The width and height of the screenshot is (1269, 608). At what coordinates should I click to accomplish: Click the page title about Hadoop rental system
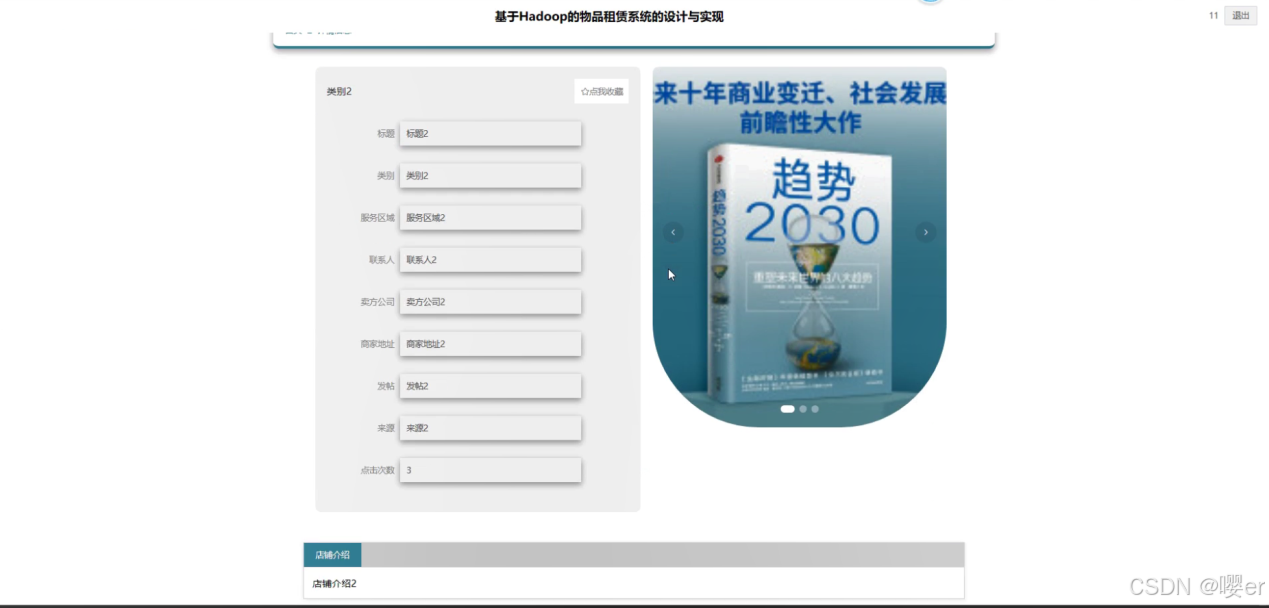(x=609, y=17)
